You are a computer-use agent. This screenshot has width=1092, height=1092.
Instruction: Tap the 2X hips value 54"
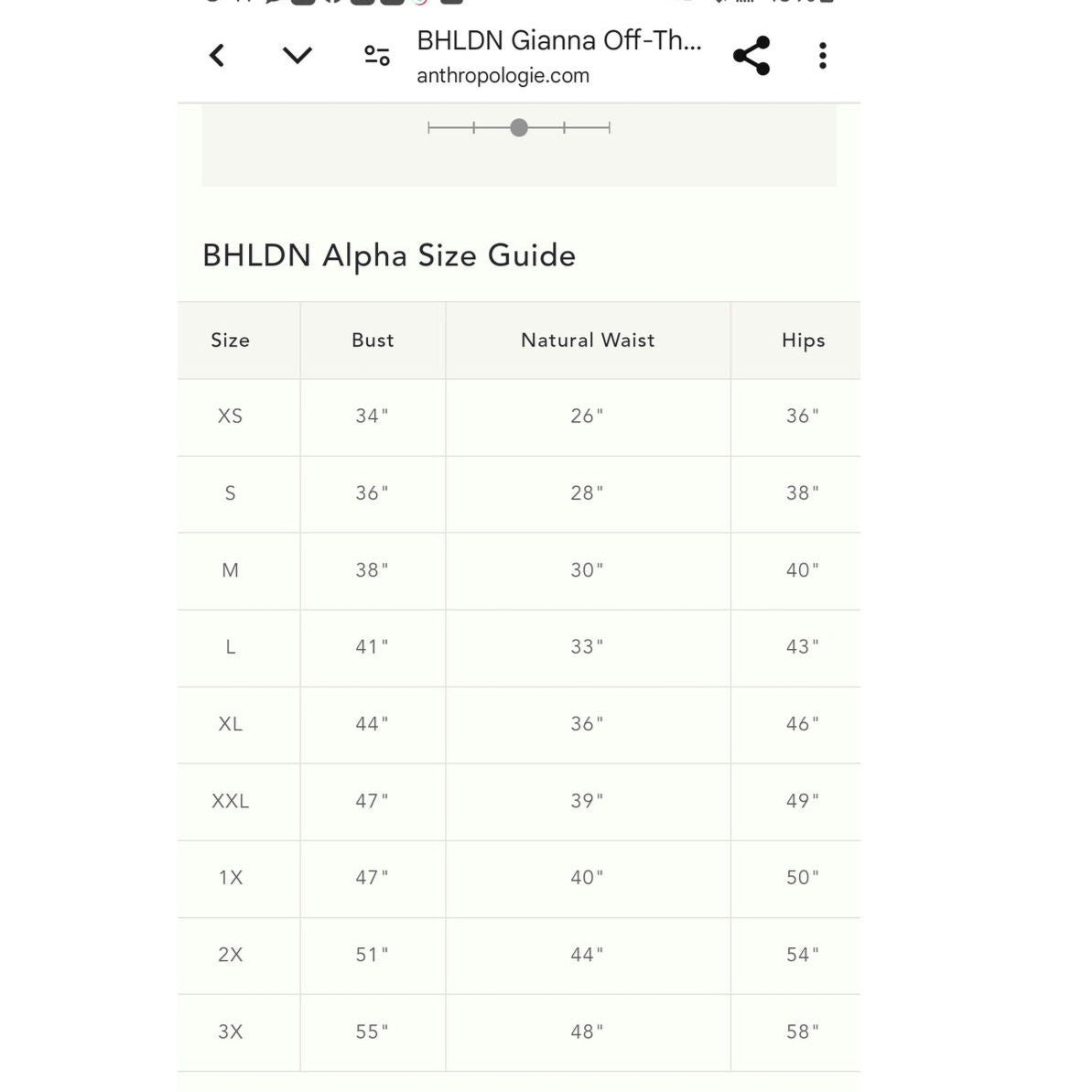tap(802, 955)
